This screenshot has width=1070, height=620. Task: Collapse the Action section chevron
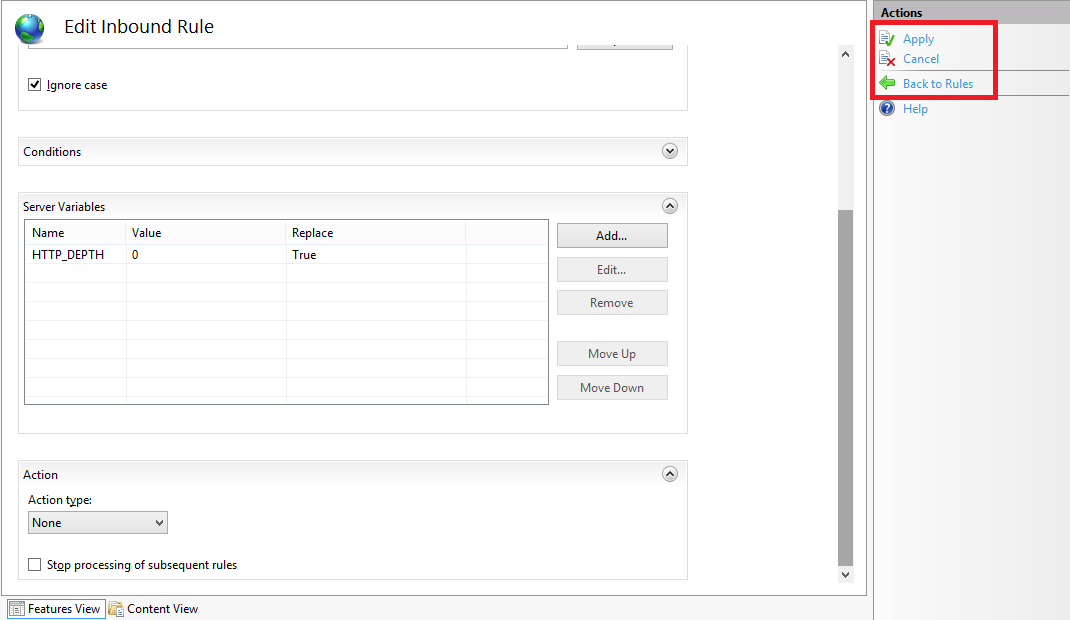click(x=670, y=474)
